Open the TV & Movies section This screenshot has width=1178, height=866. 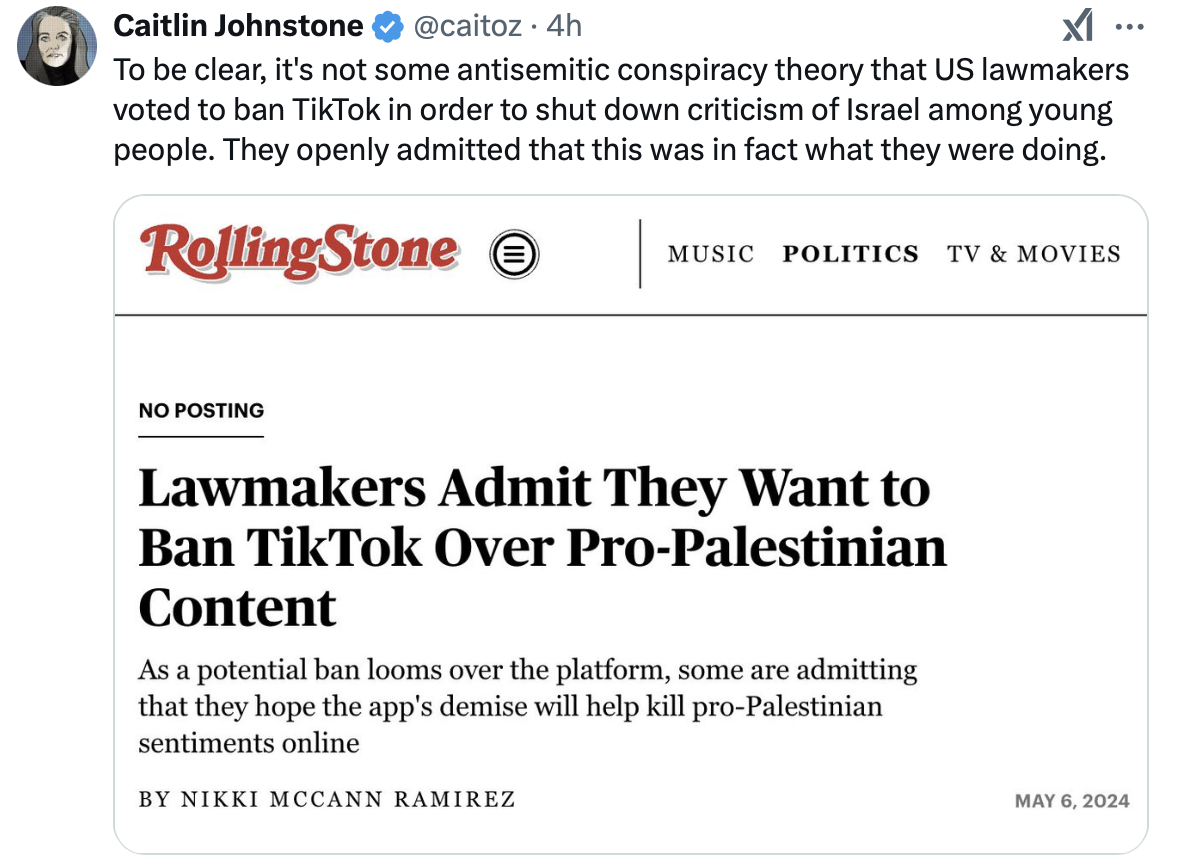point(1034,254)
